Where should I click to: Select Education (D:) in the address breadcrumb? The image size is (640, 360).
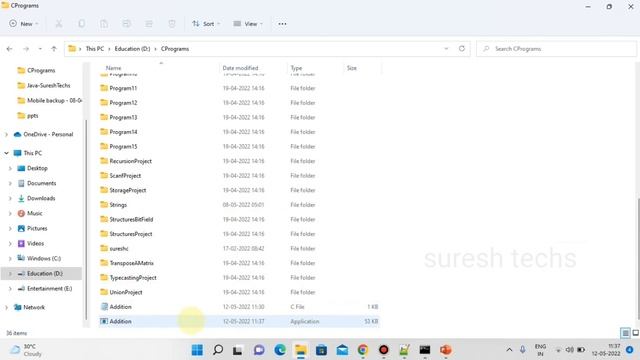(x=132, y=49)
